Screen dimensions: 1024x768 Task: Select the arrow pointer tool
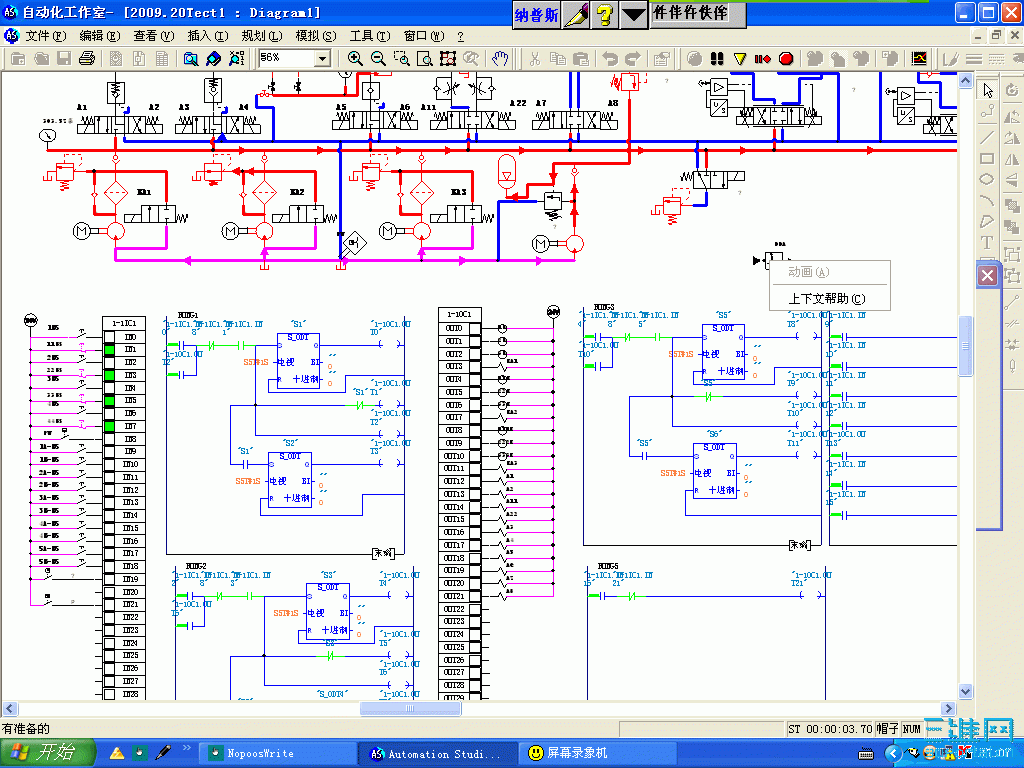point(987,90)
